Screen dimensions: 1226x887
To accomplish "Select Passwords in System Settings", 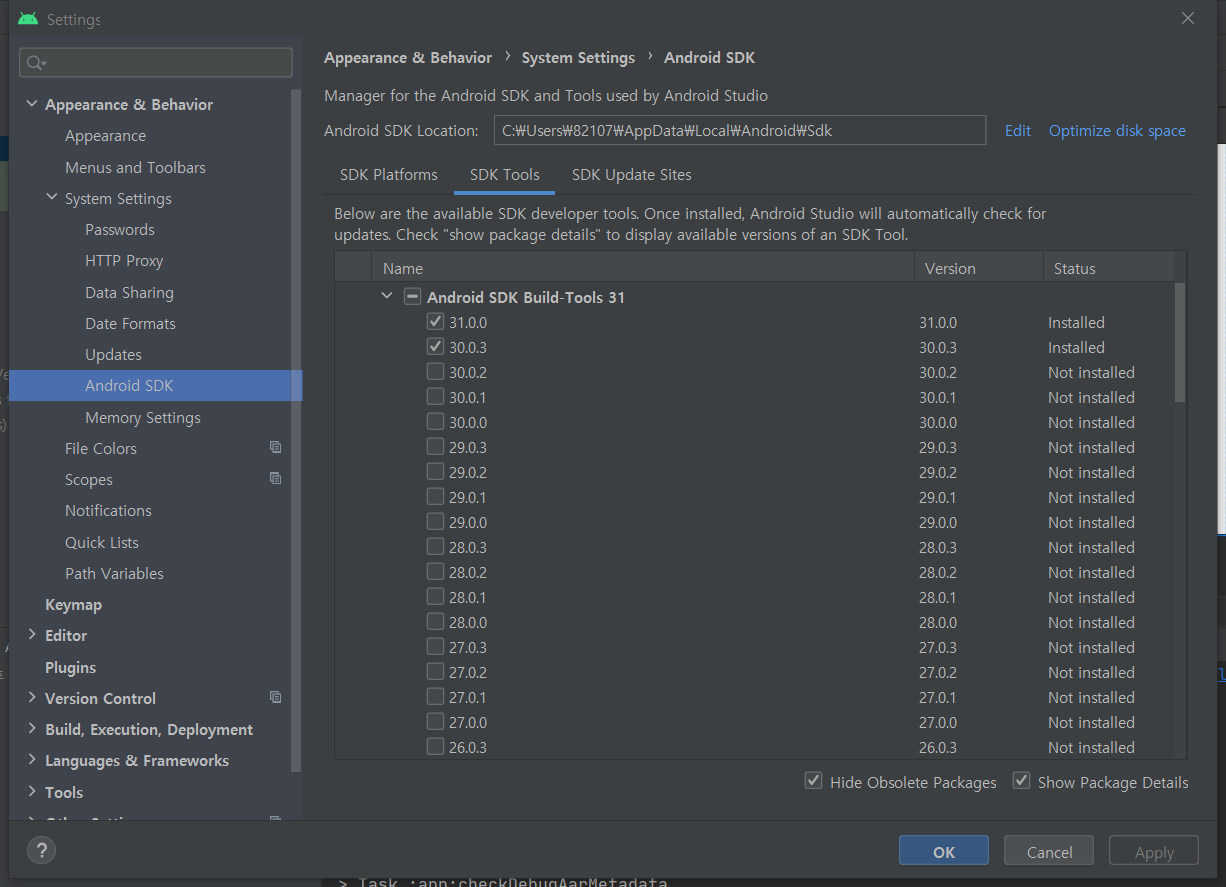I will point(120,230).
